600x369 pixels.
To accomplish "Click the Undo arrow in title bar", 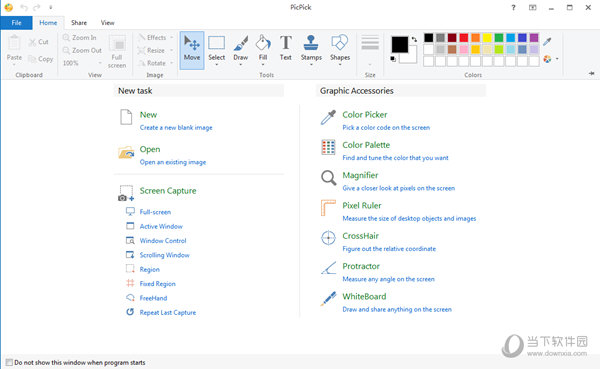I will (24, 7).
